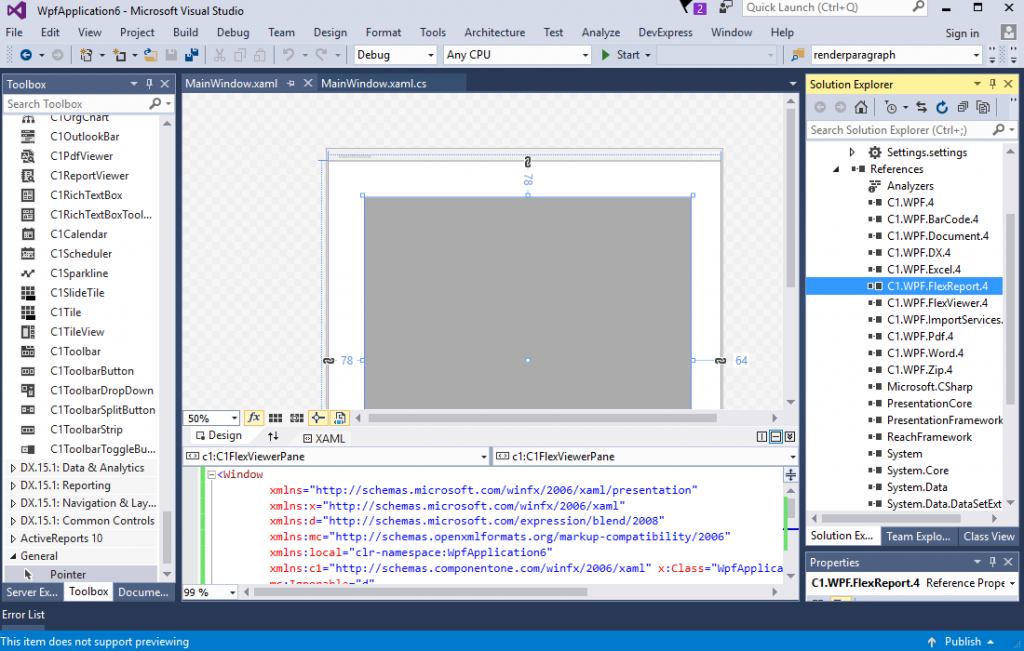Click Sign in link
1024x651 pixels.
[x=962, y=33]
